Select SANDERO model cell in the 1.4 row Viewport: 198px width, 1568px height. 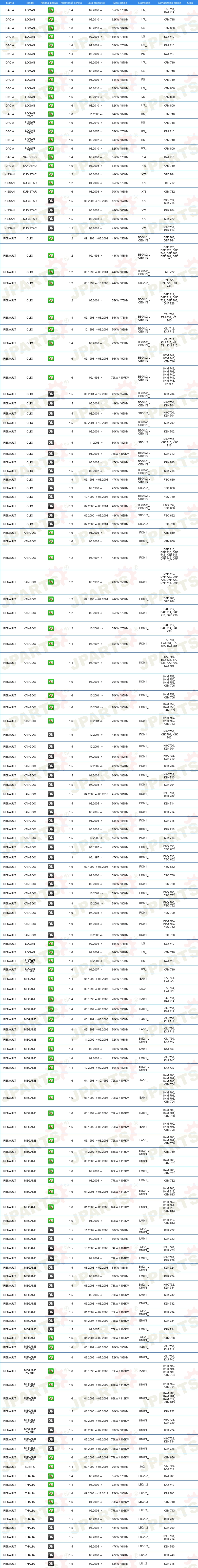tap(30, 157)
